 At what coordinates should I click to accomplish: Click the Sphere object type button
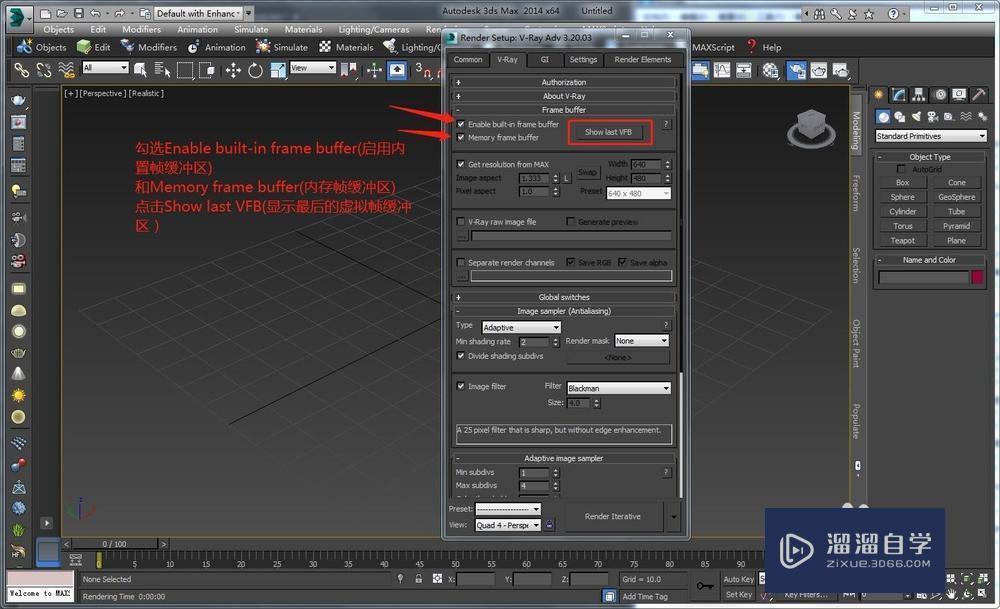click(x=902, y=197)
